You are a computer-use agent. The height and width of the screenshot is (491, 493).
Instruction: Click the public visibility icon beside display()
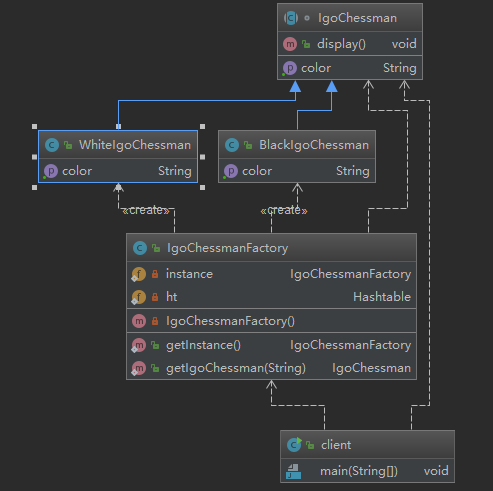coord(306,44)
